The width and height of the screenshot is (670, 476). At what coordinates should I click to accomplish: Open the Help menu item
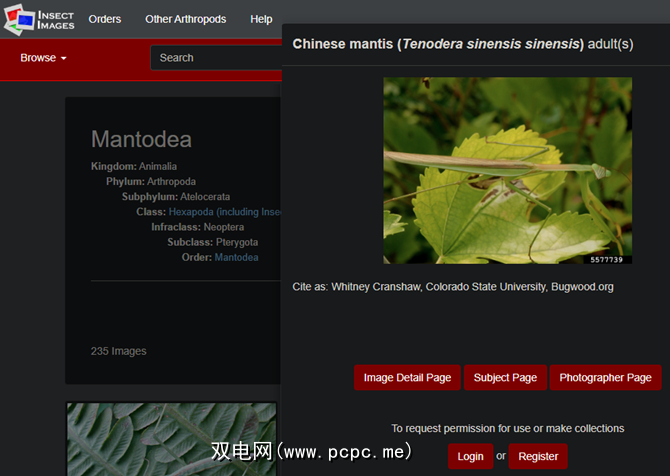pyautogui.click(x=261, y=19)
